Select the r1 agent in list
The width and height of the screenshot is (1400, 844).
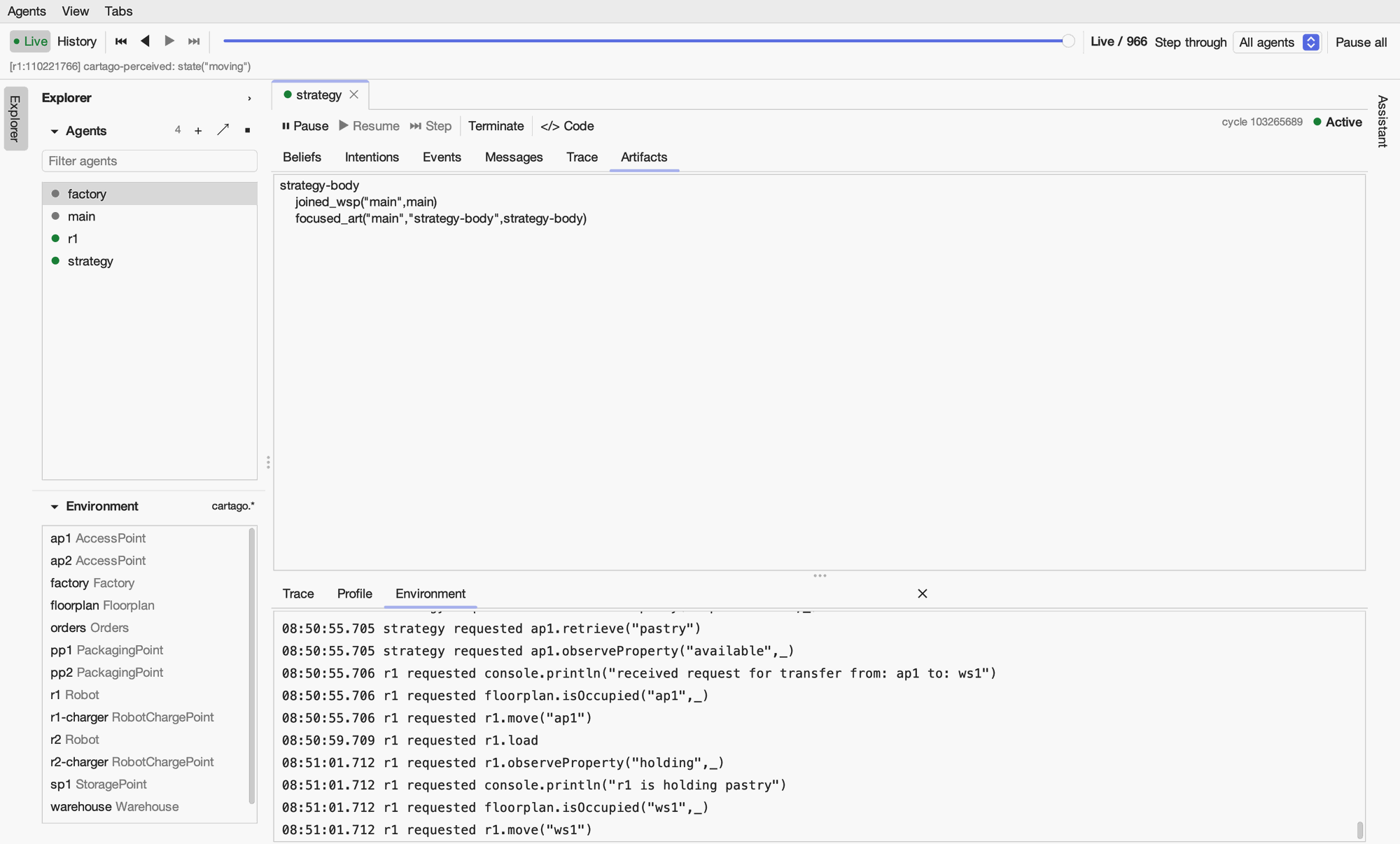point(150,239)
